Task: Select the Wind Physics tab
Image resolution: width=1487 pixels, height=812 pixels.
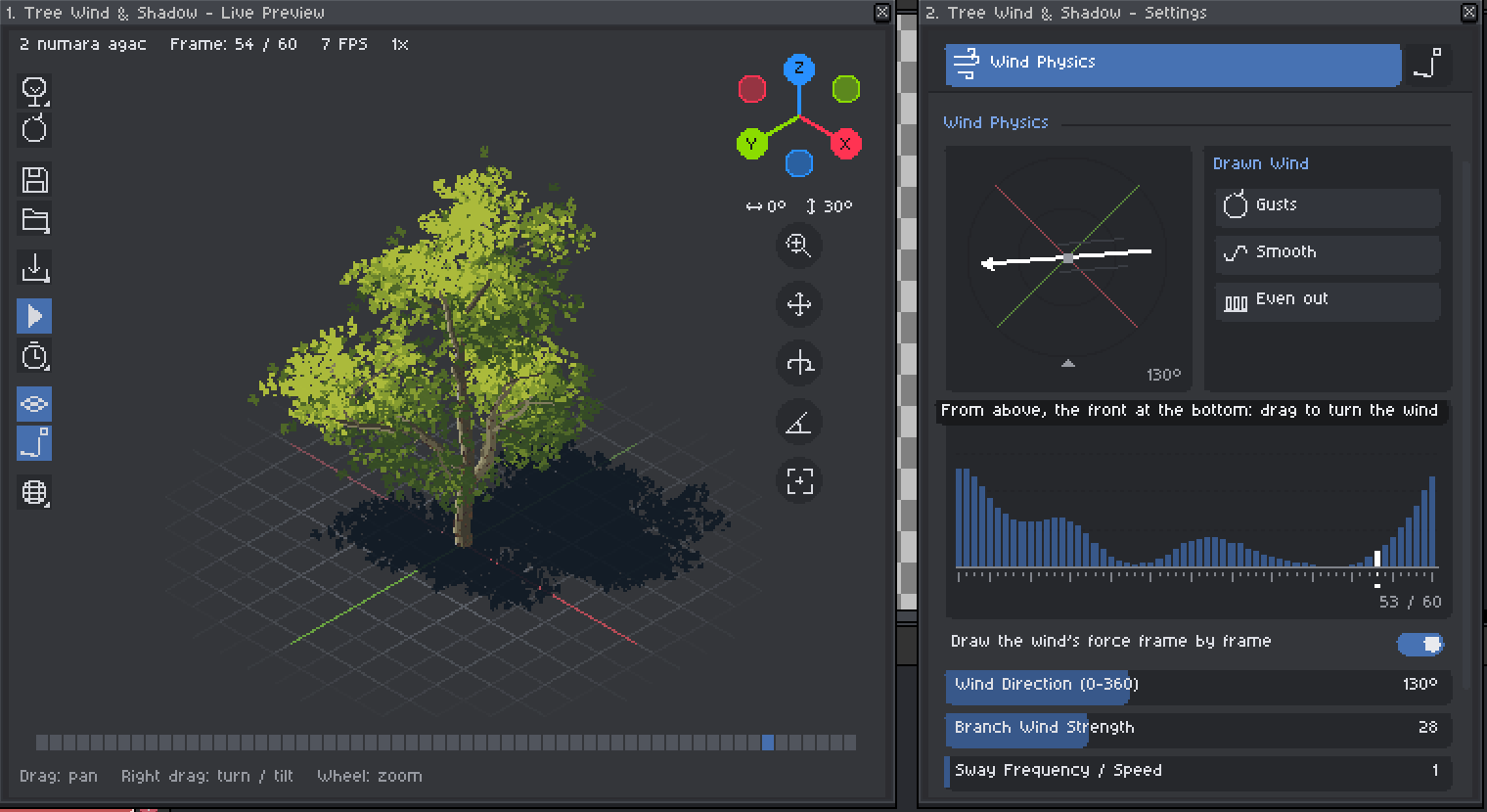Action: point(1173,65)
